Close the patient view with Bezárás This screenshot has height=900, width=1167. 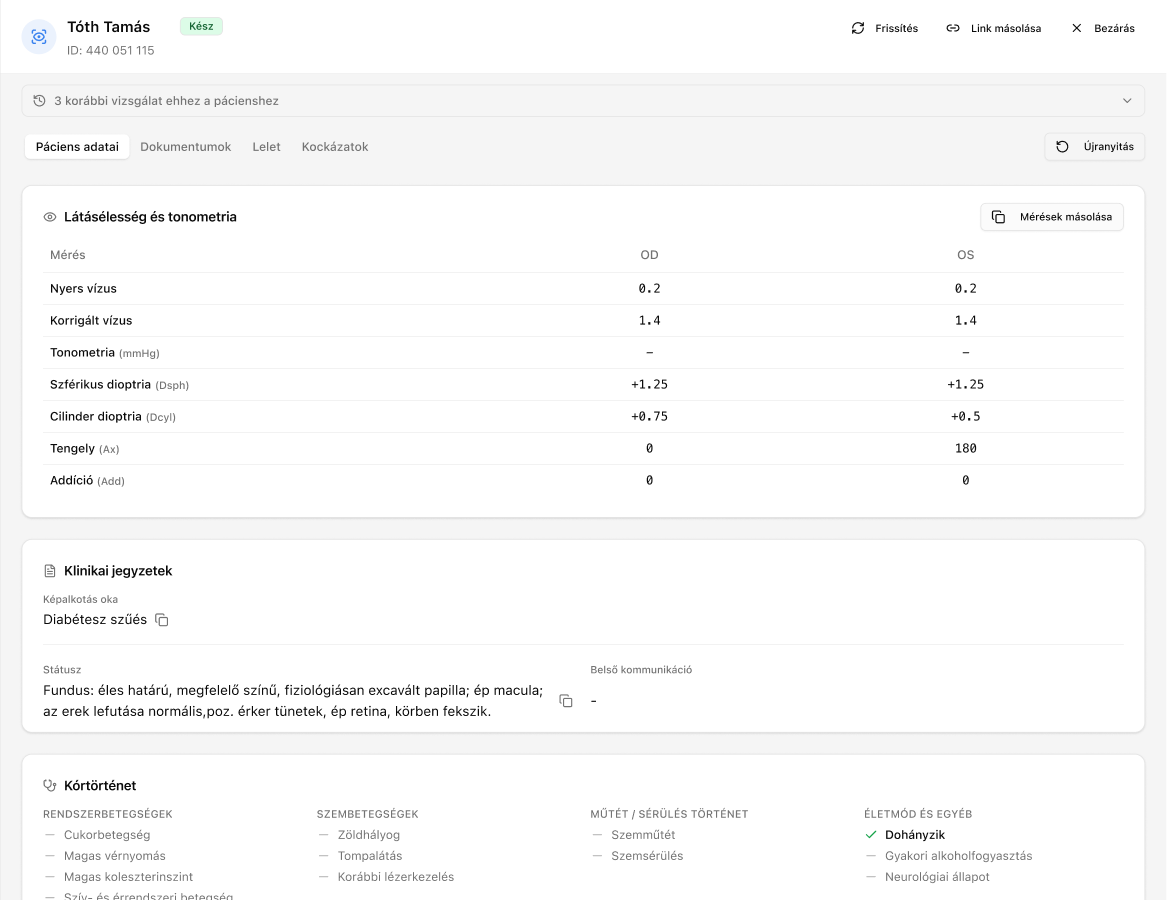coord(1102,28)
